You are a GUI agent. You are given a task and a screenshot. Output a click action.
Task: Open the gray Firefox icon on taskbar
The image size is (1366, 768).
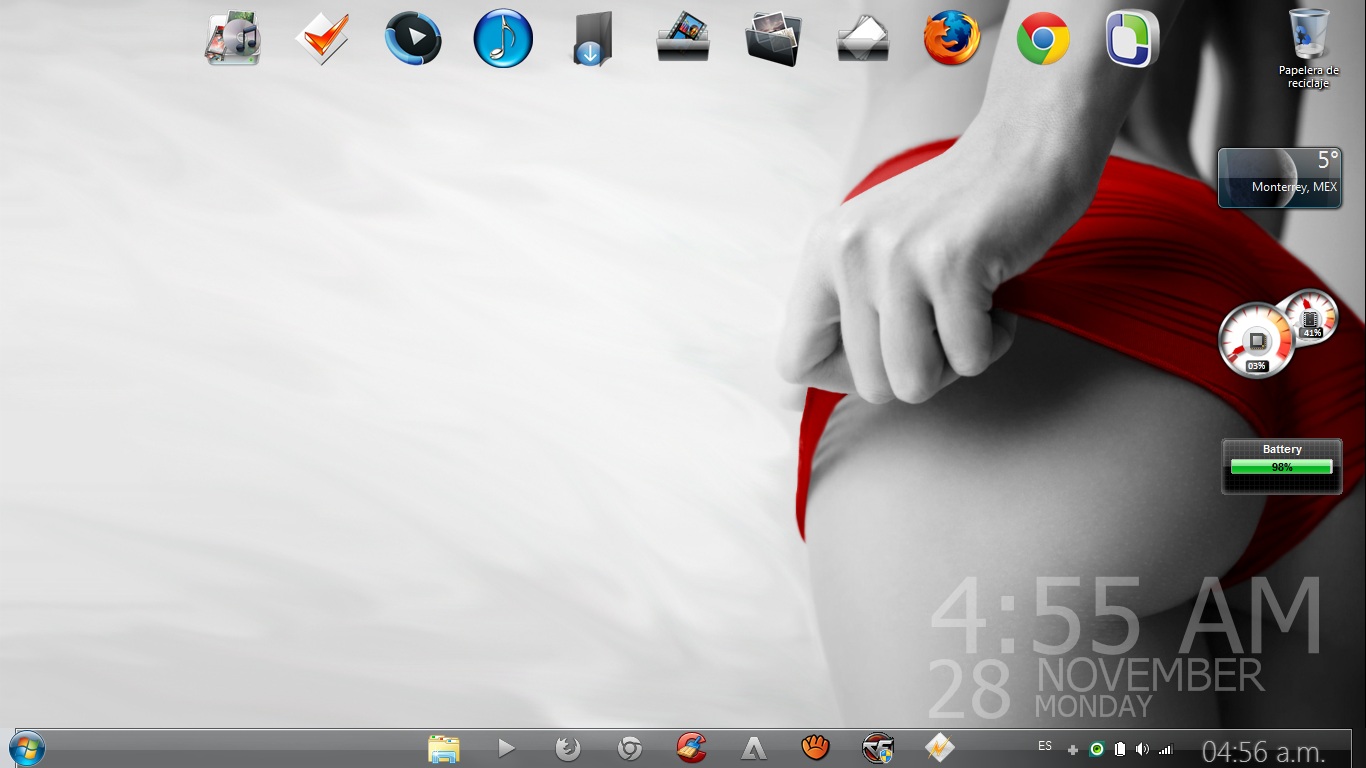[568, 748]
